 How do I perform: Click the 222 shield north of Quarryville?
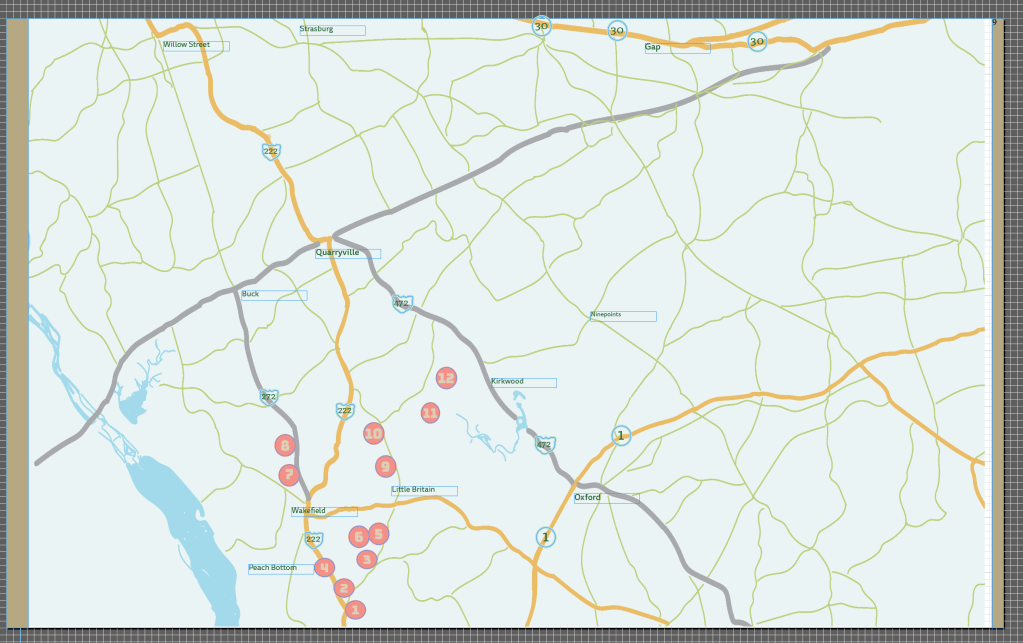[270, 151]
